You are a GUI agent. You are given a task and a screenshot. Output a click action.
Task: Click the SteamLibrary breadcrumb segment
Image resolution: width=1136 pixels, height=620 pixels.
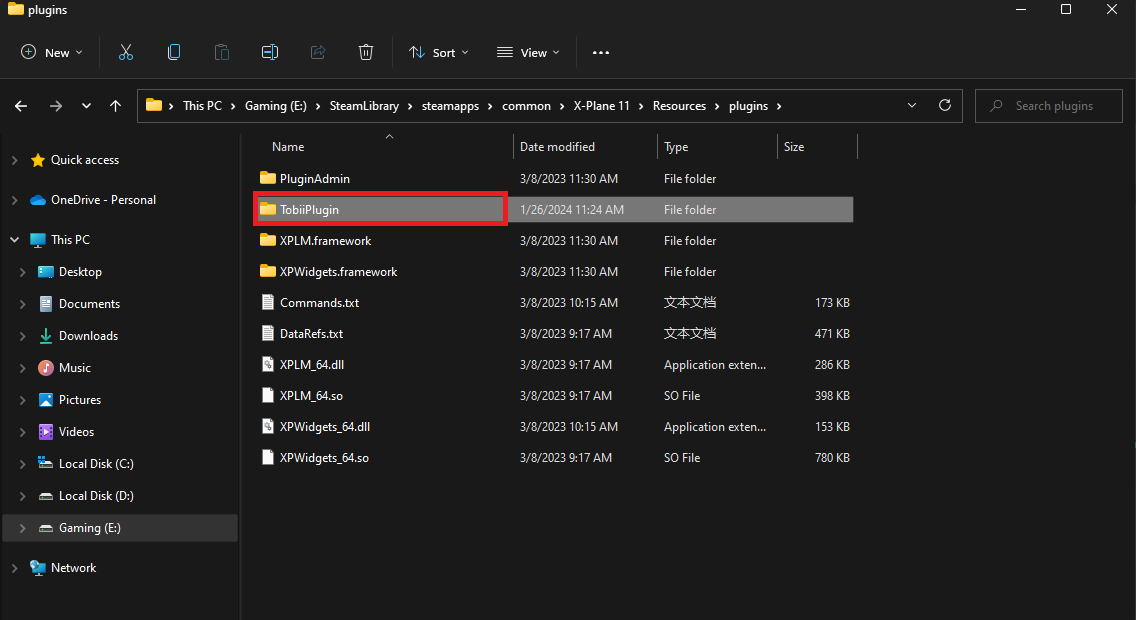coord(366,106)
